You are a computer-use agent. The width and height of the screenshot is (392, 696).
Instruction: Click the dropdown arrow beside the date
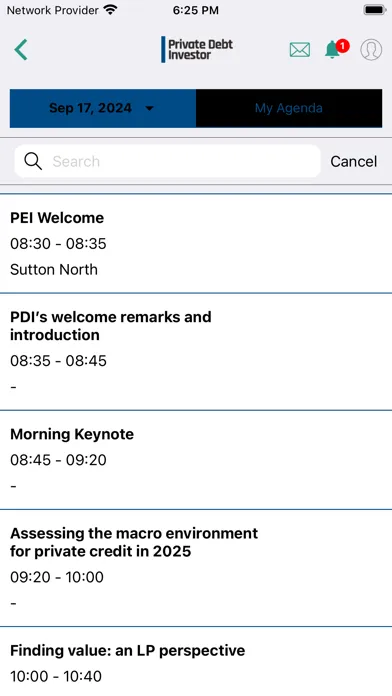pos(150,109)
